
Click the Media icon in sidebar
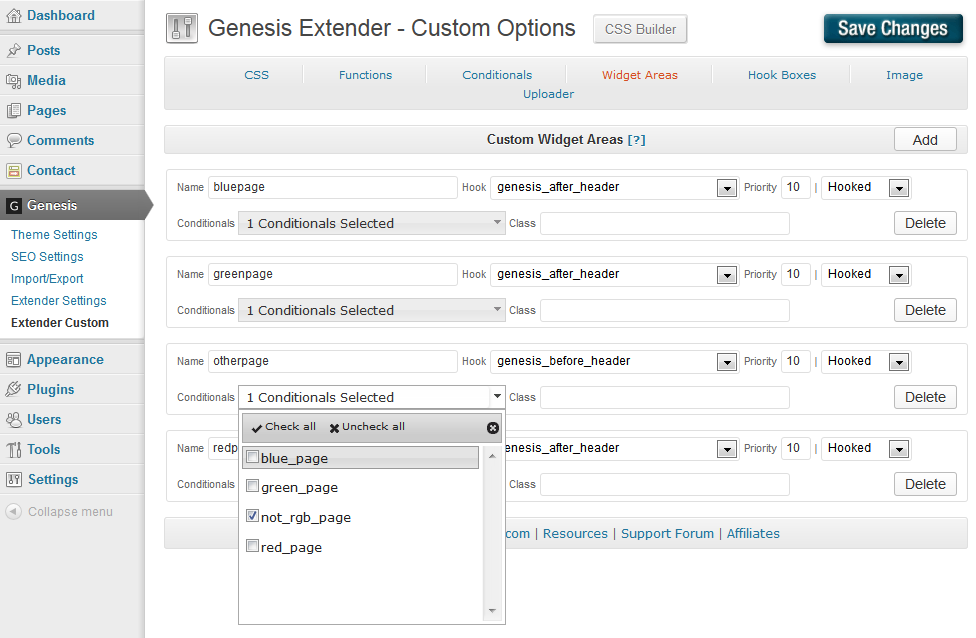[14, 80]
